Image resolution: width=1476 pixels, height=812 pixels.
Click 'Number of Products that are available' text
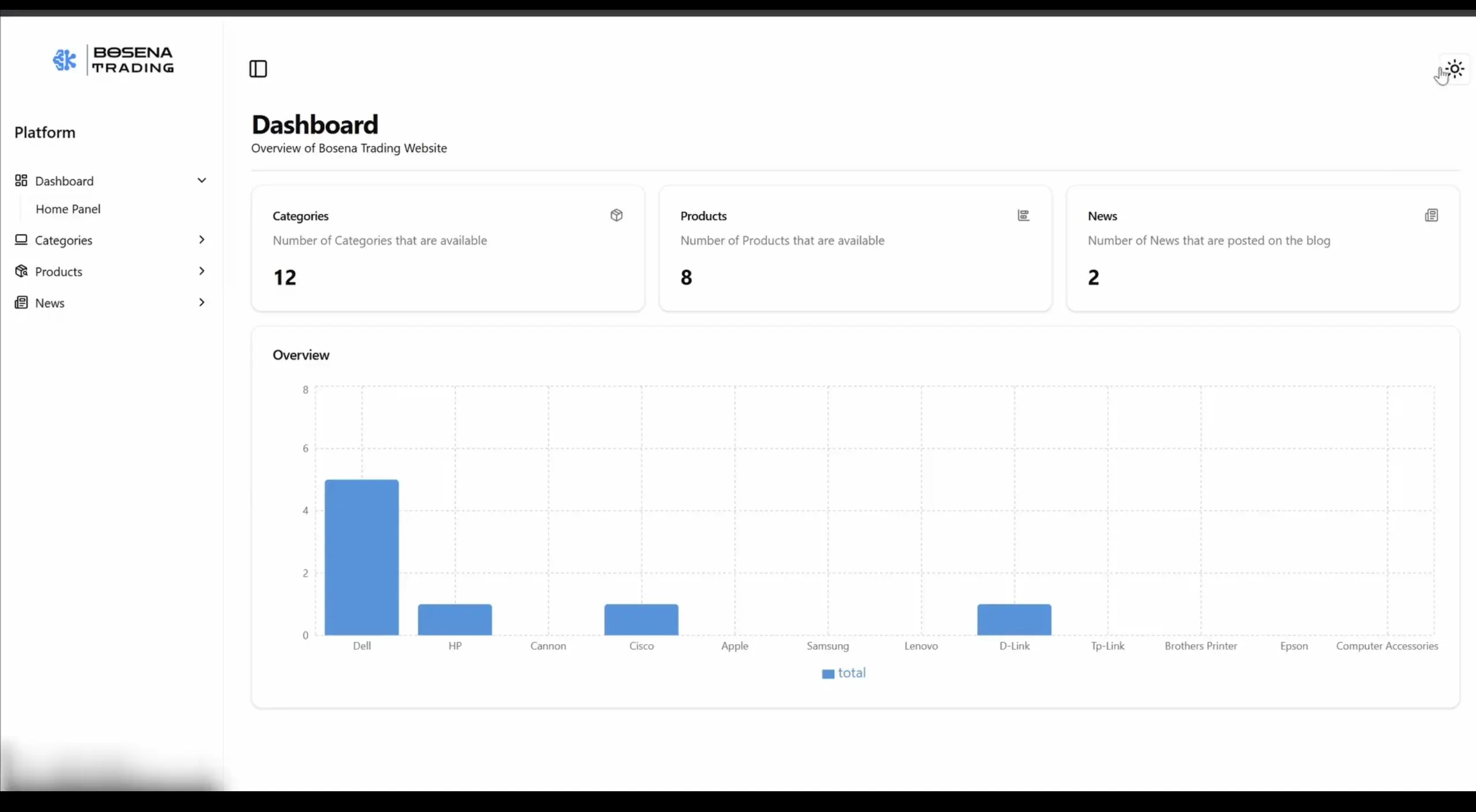(x=782, y=240)
